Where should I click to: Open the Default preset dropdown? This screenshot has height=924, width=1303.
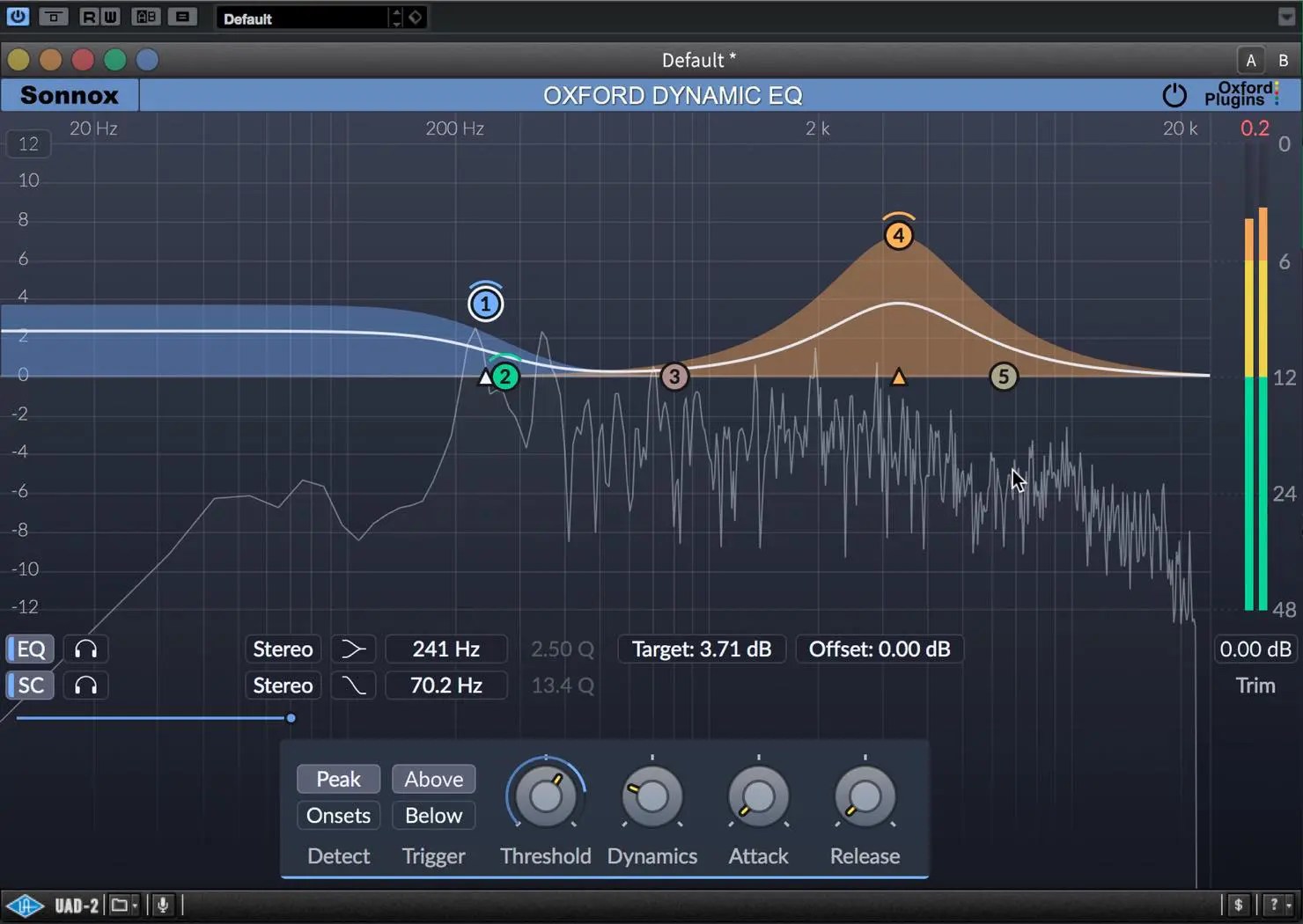click(x=301, y=18)
